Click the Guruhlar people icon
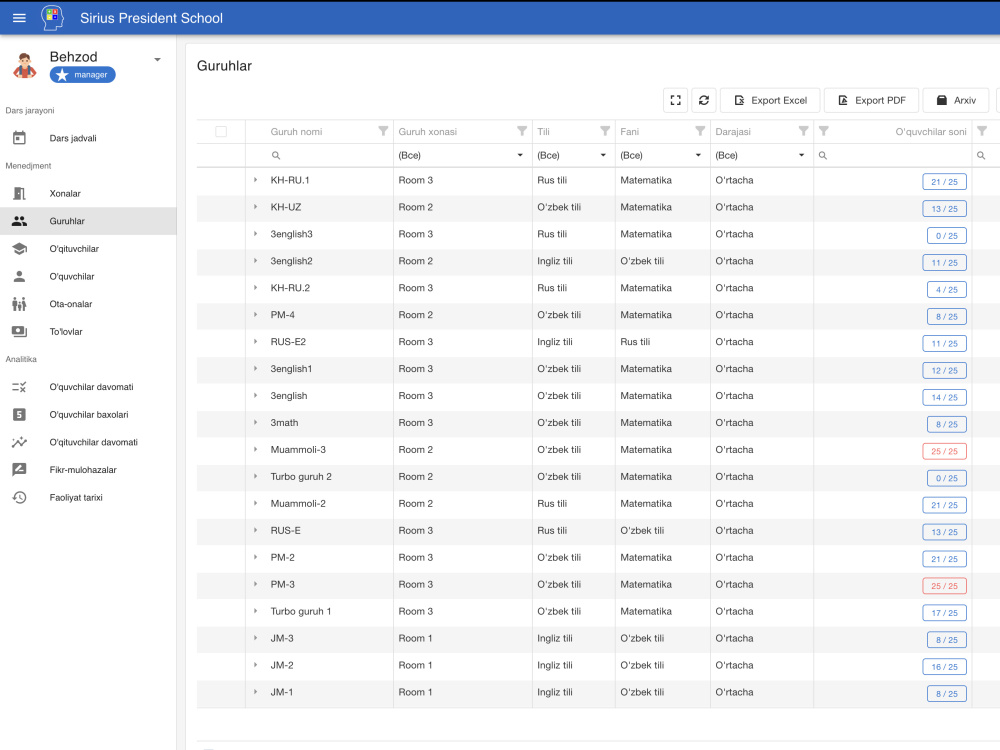 [x=20, y=221]
